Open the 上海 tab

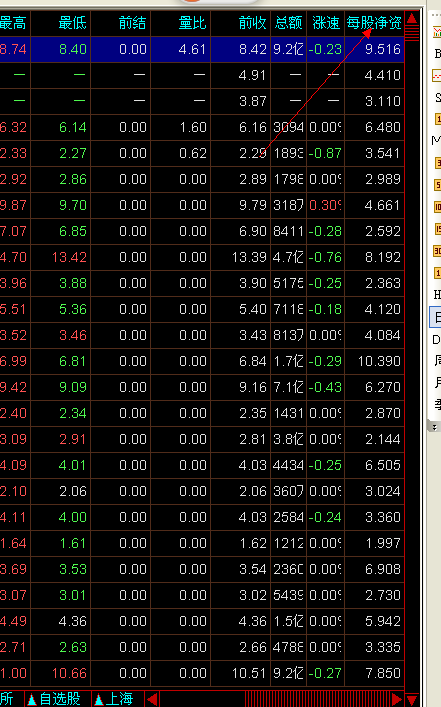(115, 699)
